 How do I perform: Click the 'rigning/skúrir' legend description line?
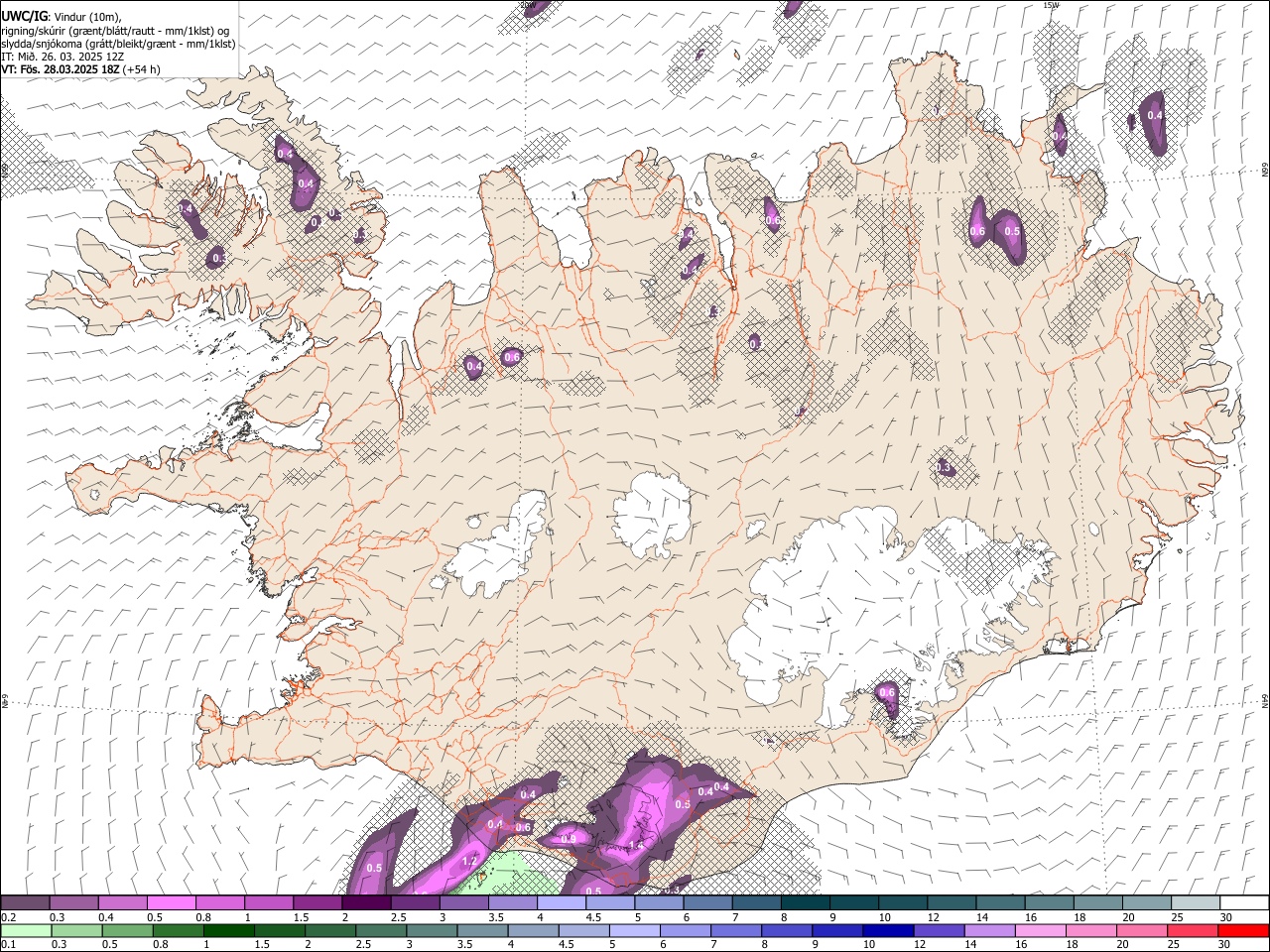tap(115, 30)
